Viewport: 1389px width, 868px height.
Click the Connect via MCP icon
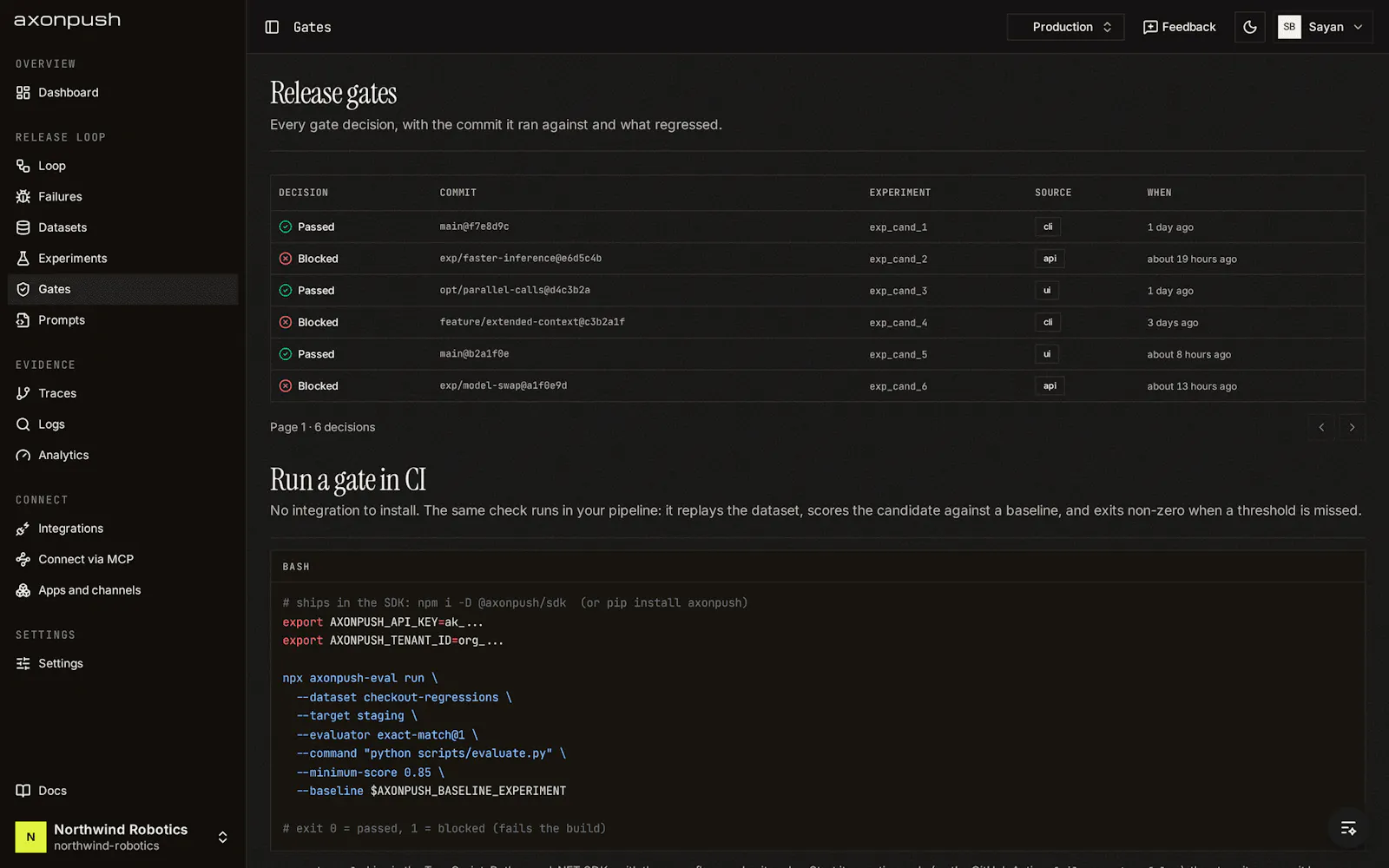coord(23,559)
